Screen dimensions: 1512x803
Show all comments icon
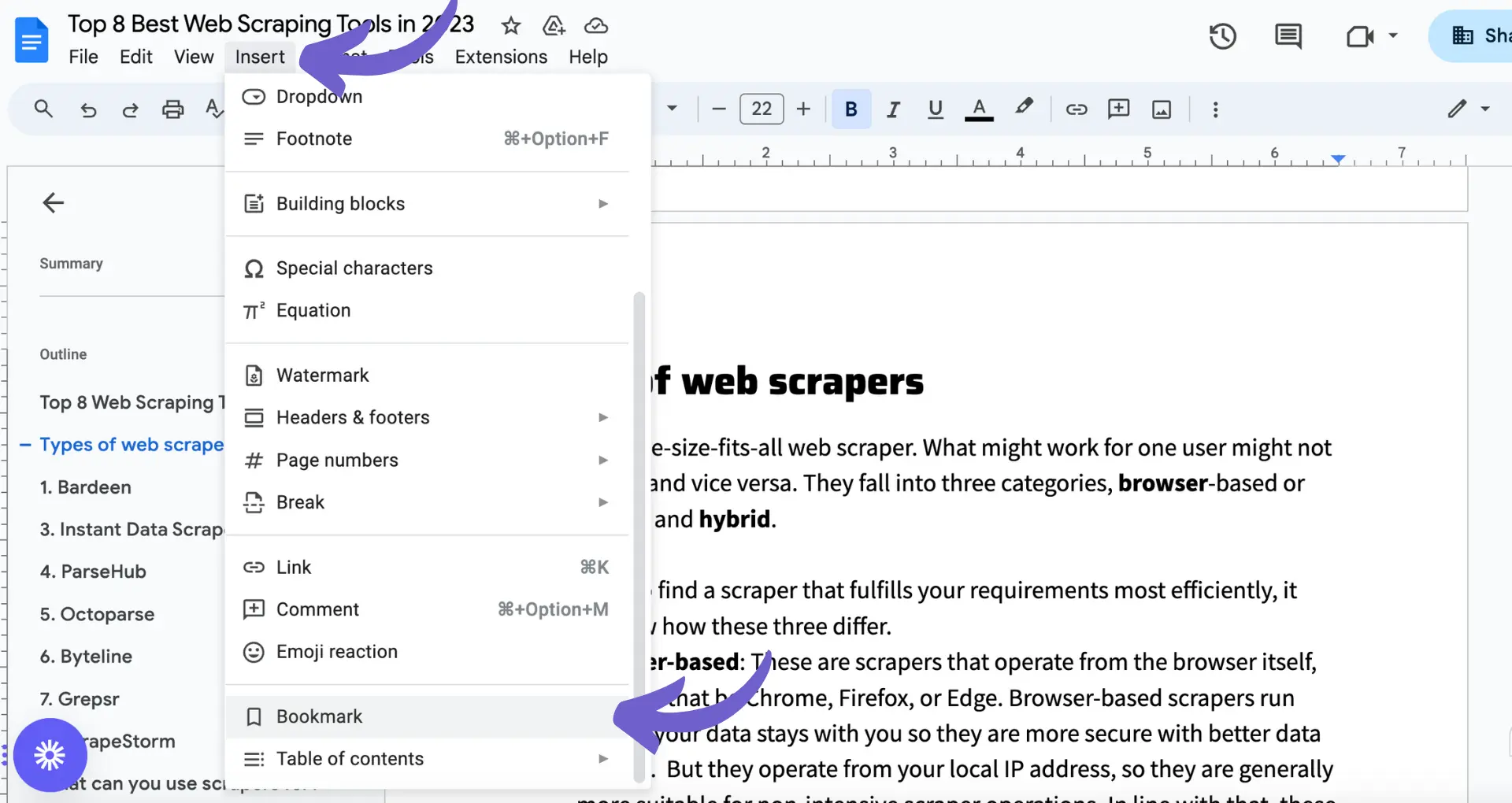point(1288,36)
